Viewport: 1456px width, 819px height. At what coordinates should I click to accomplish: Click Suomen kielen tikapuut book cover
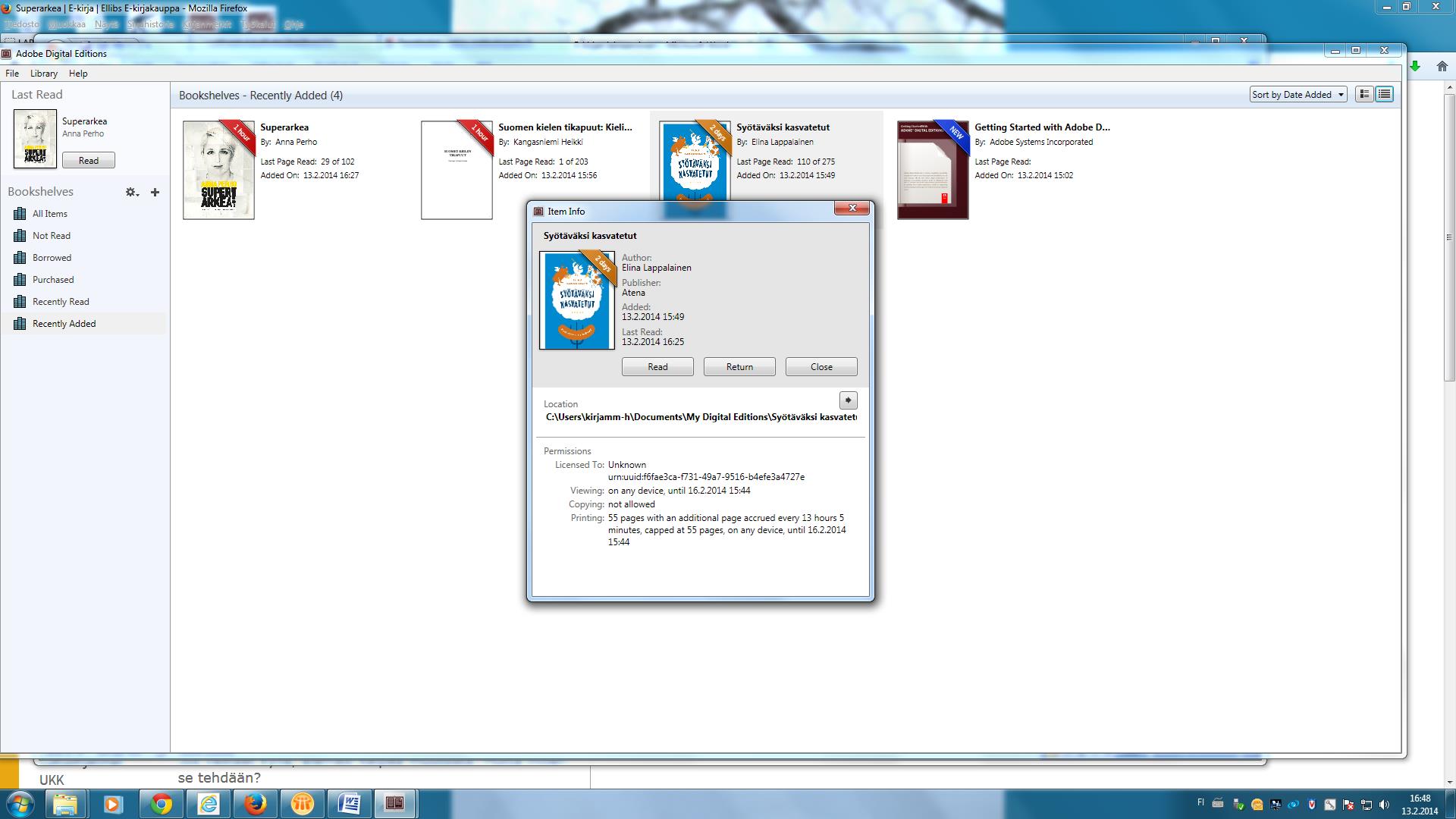coord(457,171)
